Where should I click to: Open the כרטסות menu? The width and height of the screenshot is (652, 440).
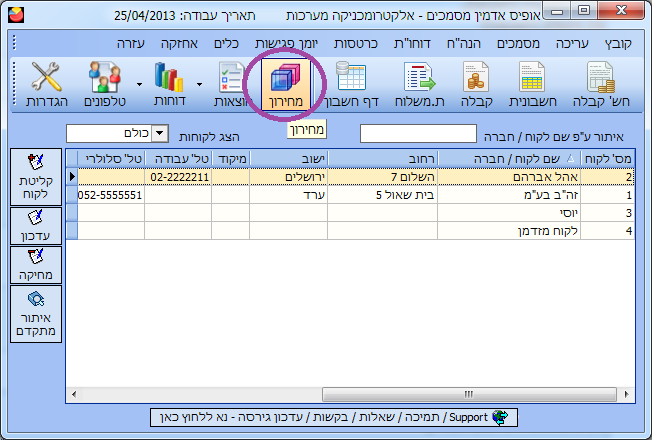click(x=356, y=43)
